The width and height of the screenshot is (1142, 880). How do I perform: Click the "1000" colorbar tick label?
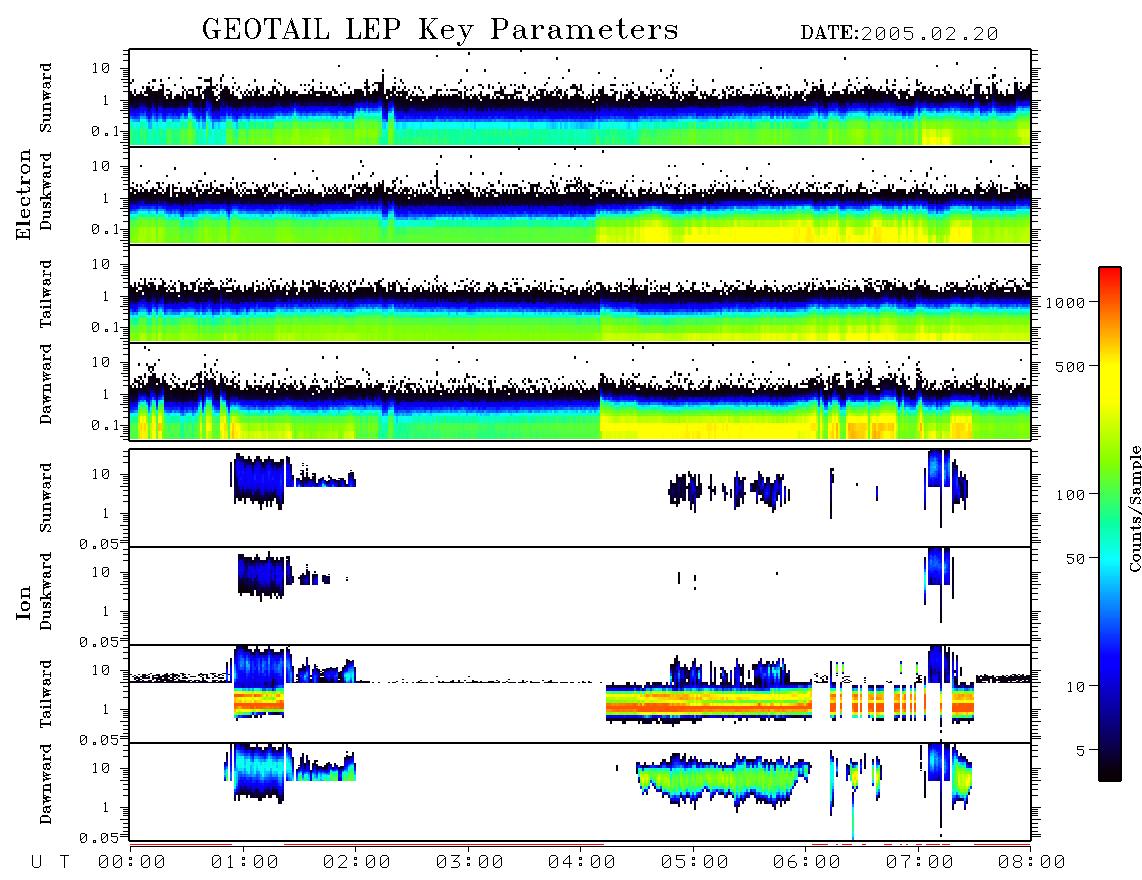[1066, 303]
